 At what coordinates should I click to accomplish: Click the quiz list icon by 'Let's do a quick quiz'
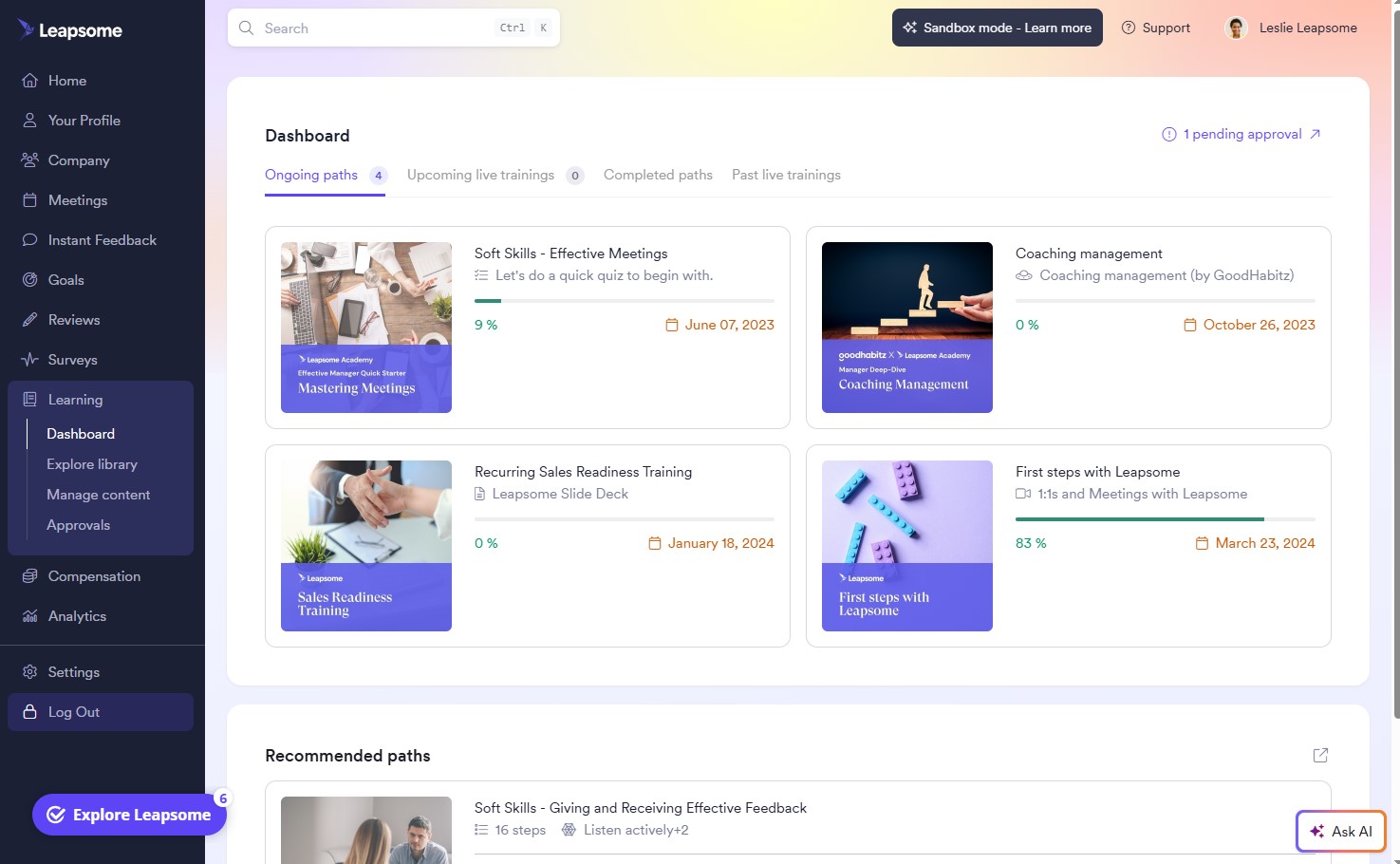click(x=481, y=275)
